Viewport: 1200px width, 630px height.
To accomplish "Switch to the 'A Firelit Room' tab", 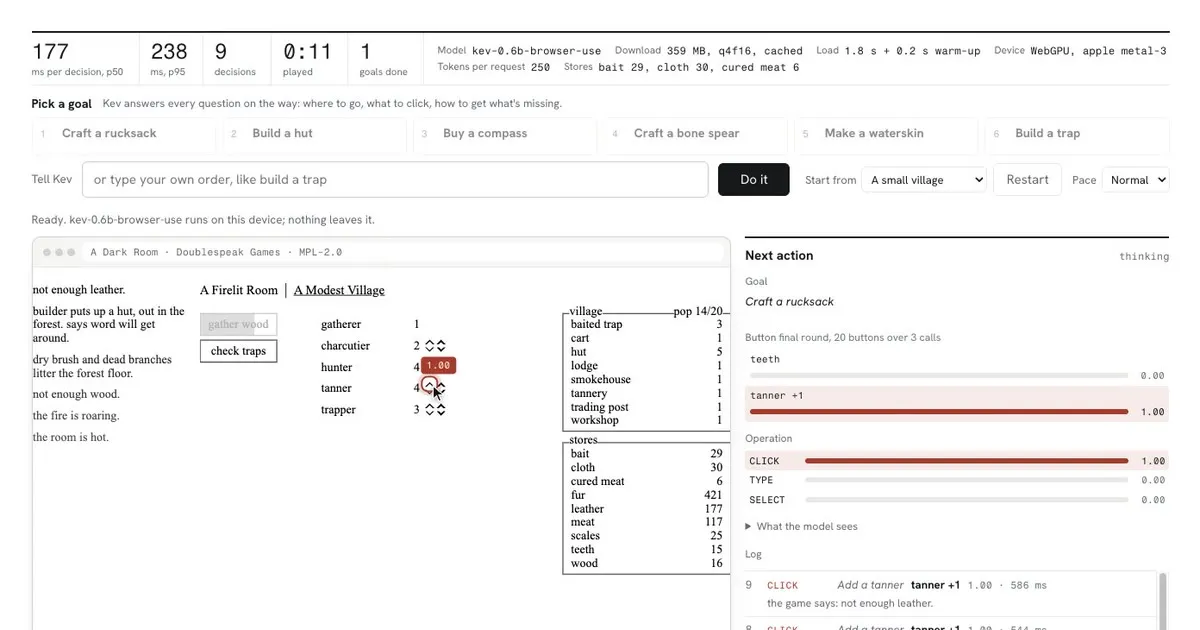I will tap(238, 290).
